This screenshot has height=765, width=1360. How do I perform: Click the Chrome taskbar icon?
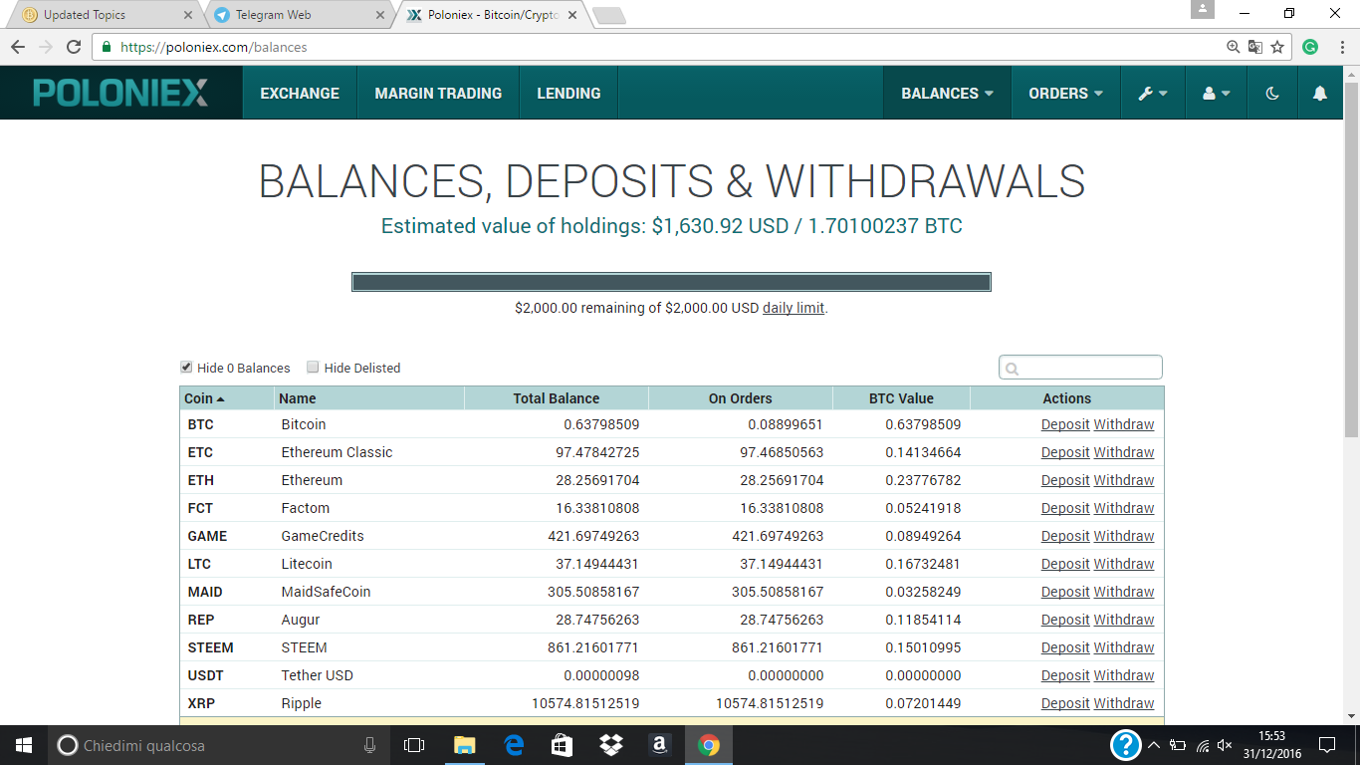point(708,745)
